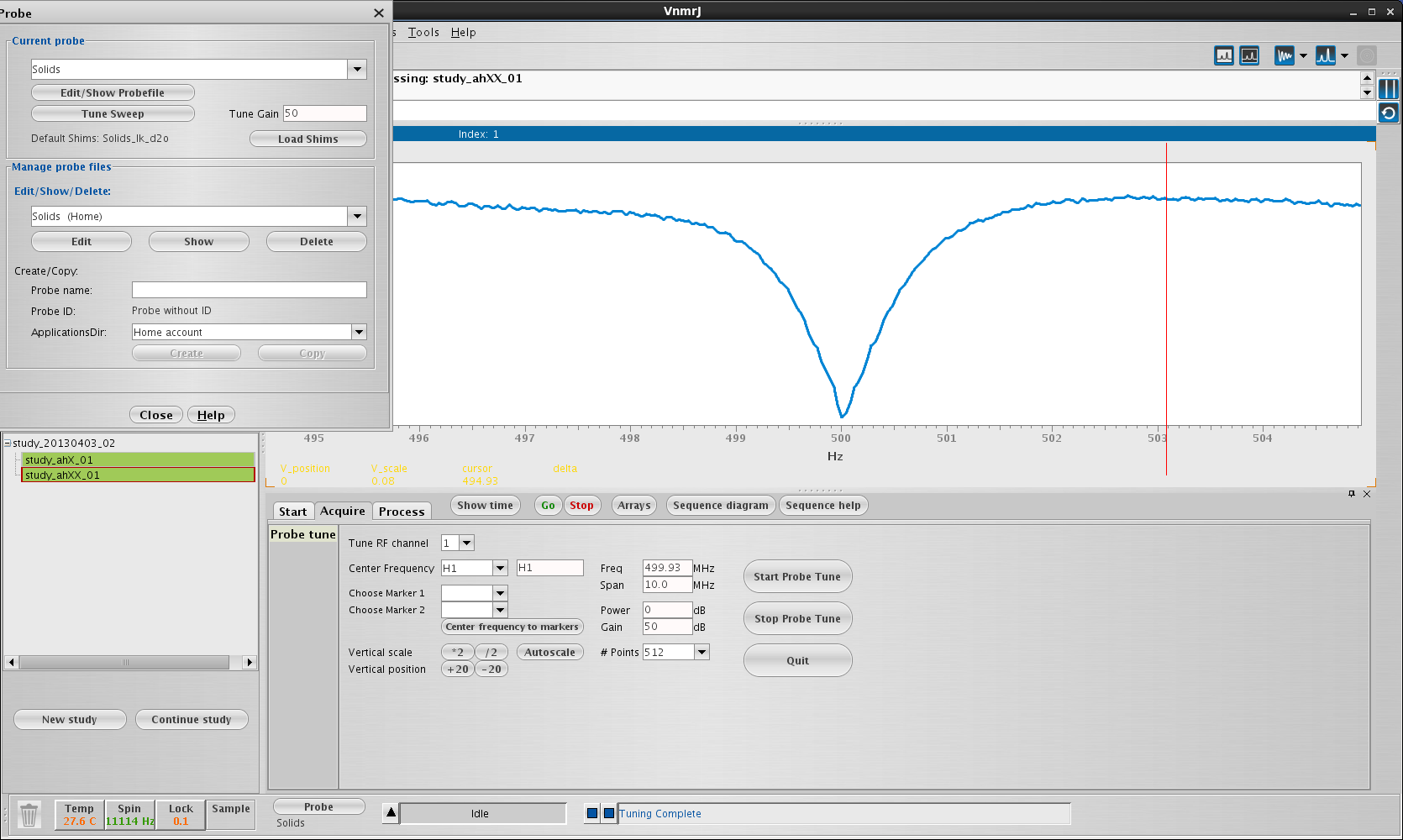The width and height of the screenshot is (1403, 840).
Task: Click the dark-background spectrum display icon
Action: click(x=1249, y=56)
